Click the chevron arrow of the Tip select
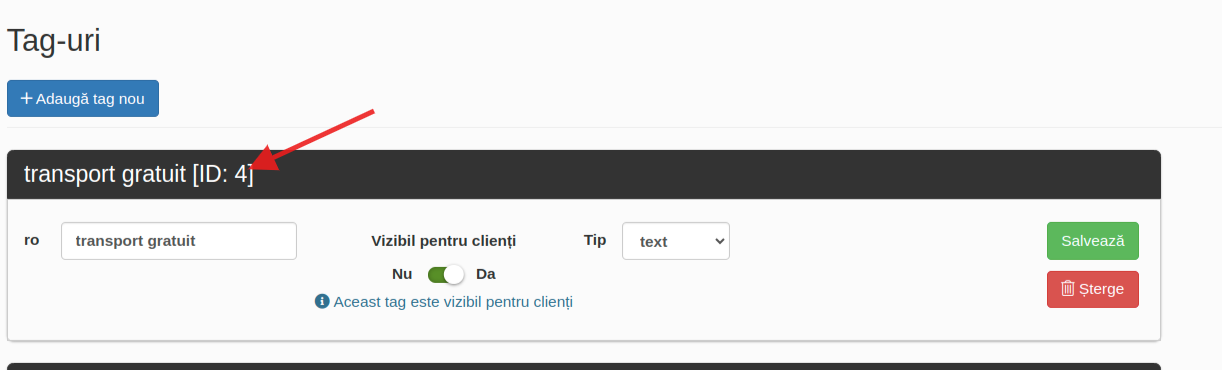This screenshot has width=1222, height=370. [718, 241]
